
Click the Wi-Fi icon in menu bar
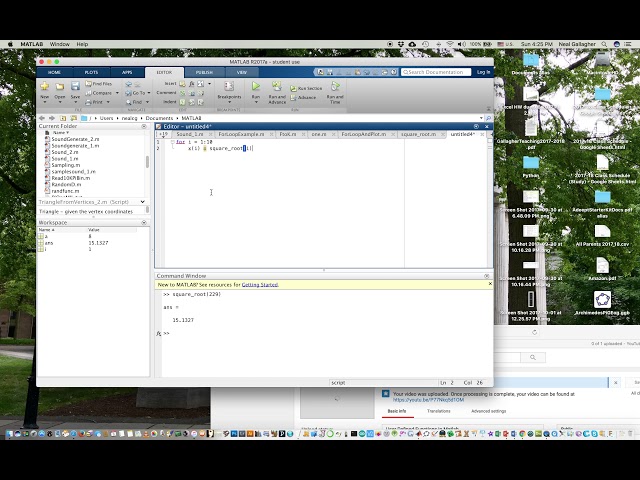(x=450, y=44)
